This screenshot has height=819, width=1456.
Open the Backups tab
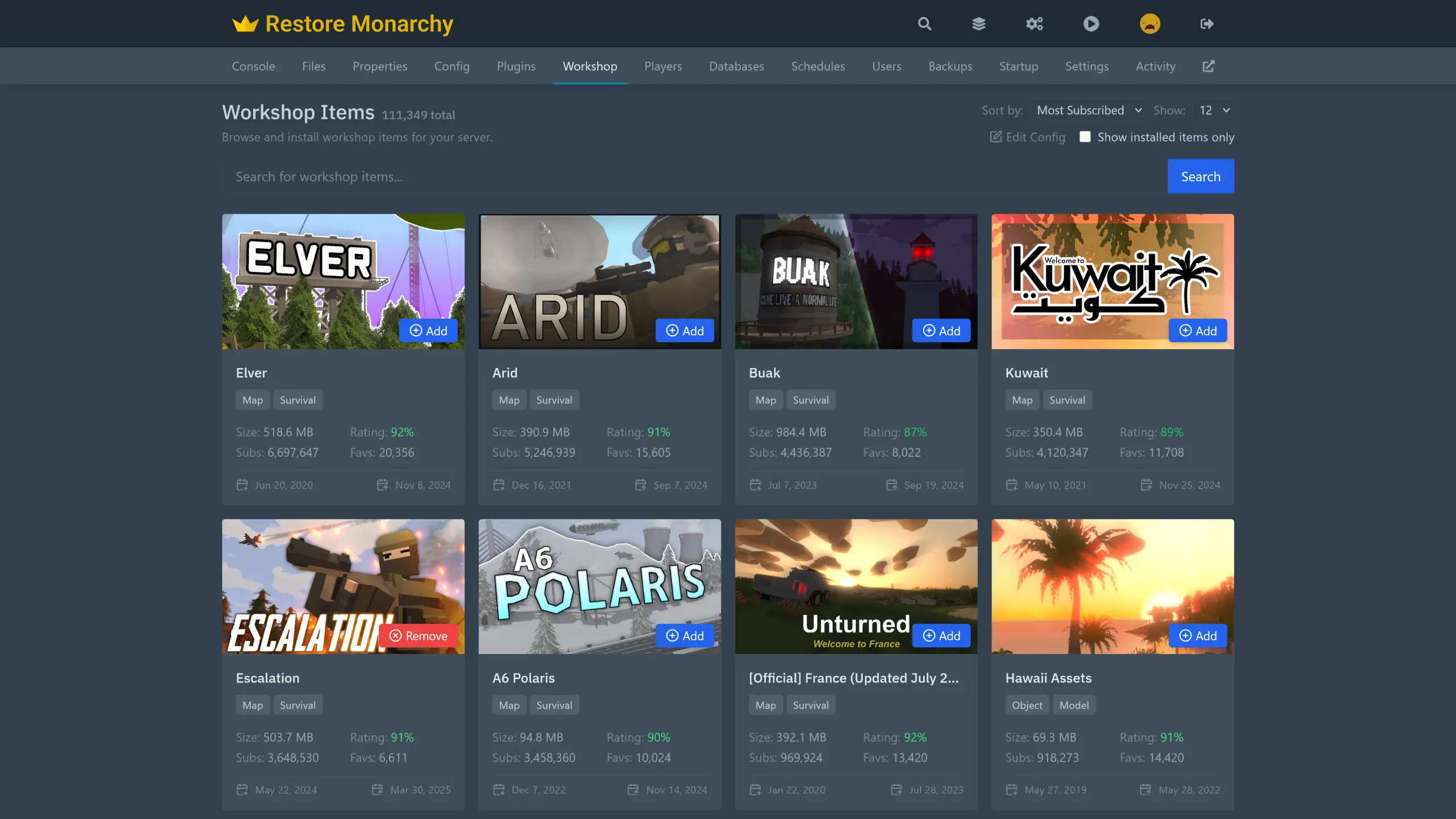pyautogui.click(x=950, y=66)
